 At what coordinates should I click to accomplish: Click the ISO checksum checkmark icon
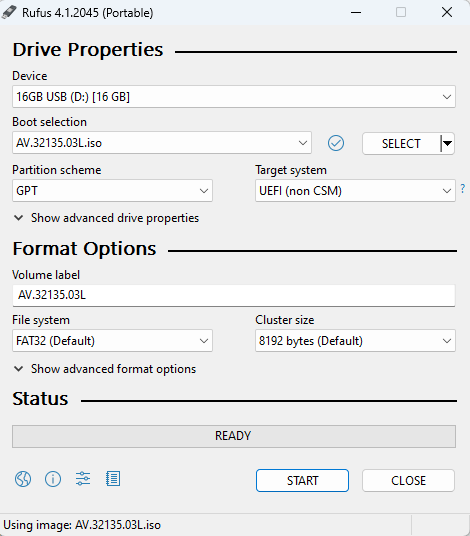click(336, 143)
